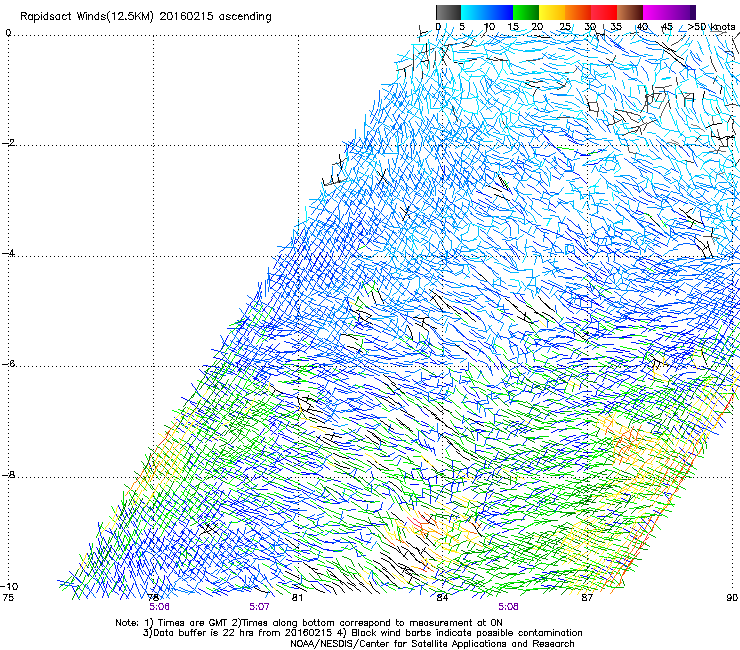Click the '20' label under the color legend
This screenshot has width=740, height=650.
537,27
